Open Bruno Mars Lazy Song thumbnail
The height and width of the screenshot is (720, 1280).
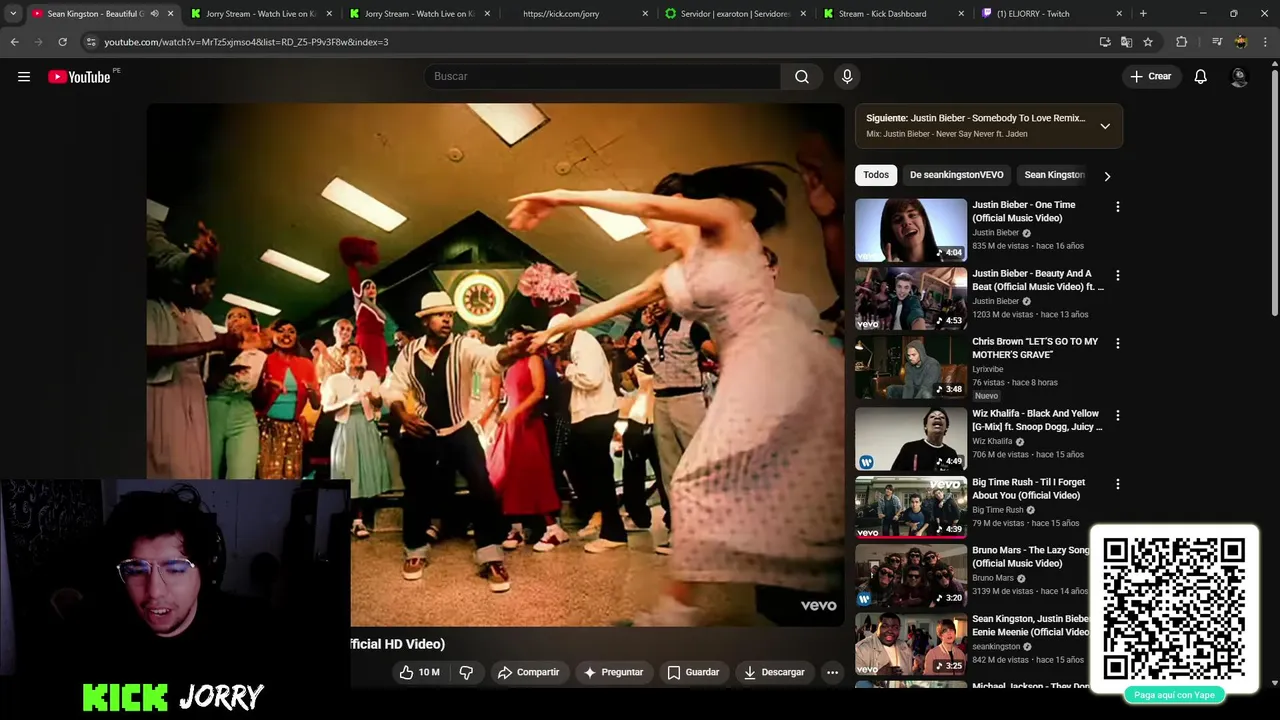click(x=911, y=575)
